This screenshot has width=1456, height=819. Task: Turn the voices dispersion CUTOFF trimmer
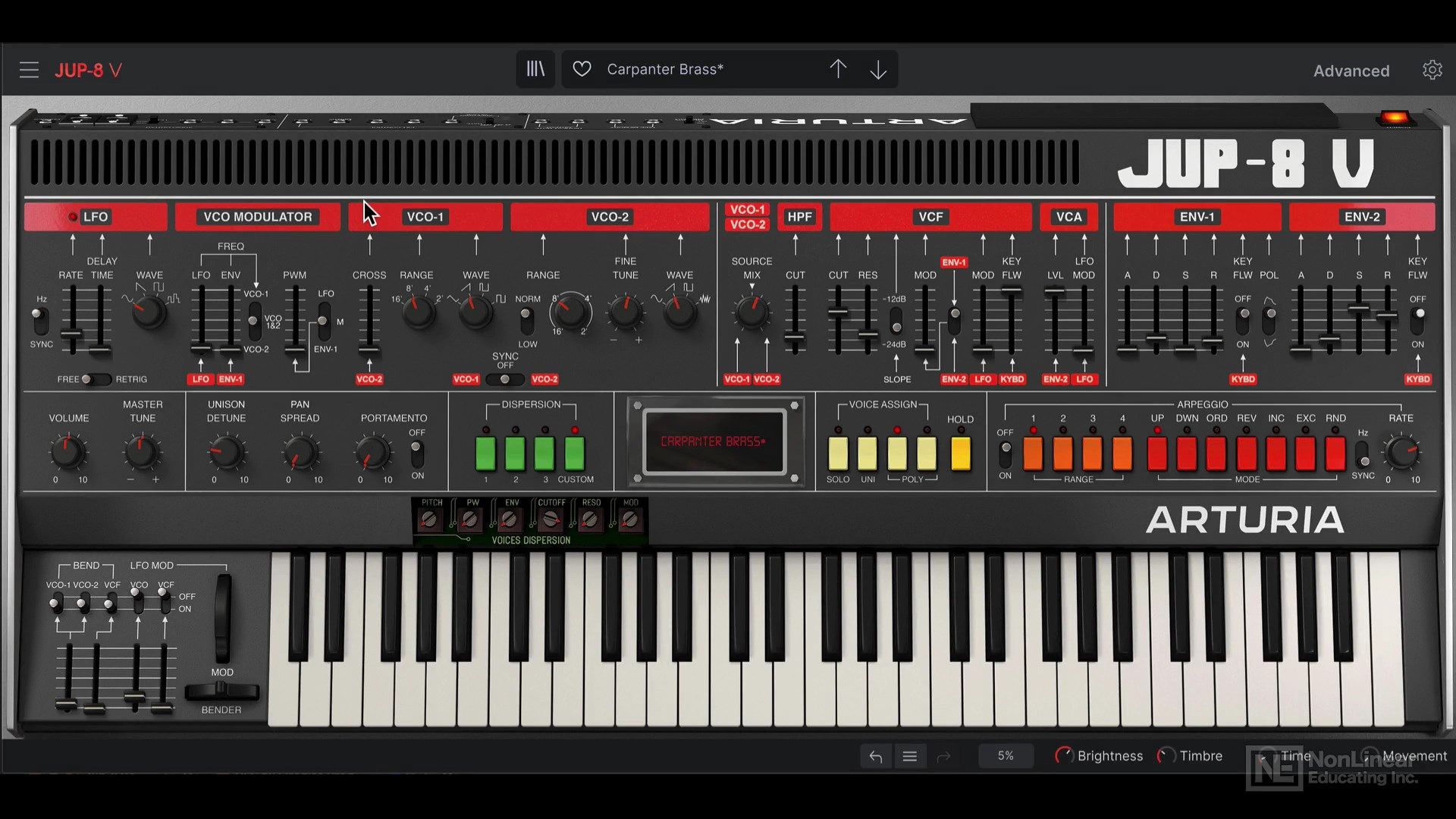[551, 520]
